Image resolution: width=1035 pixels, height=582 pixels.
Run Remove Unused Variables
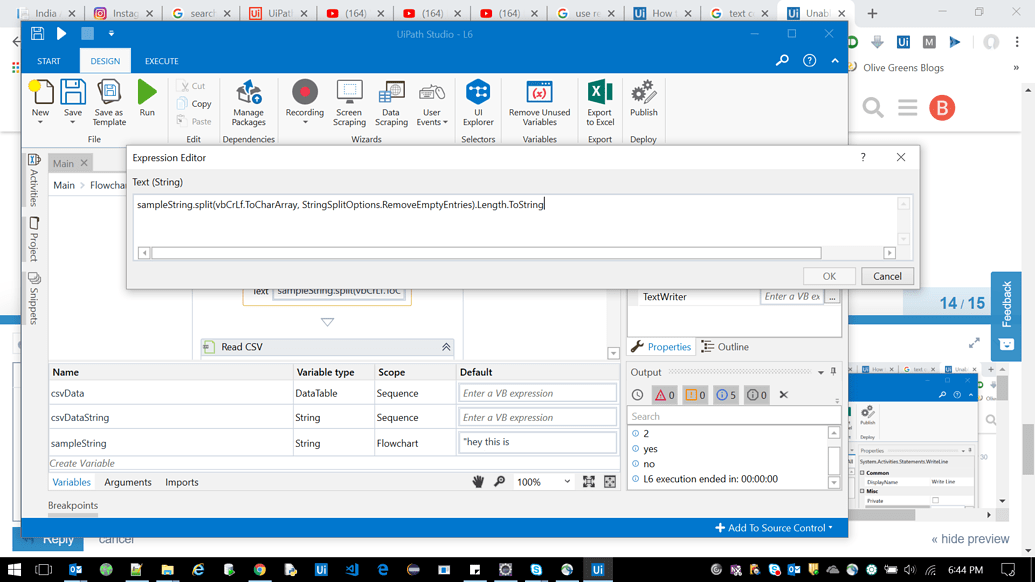pyautogui.click(x=539, y=103)
